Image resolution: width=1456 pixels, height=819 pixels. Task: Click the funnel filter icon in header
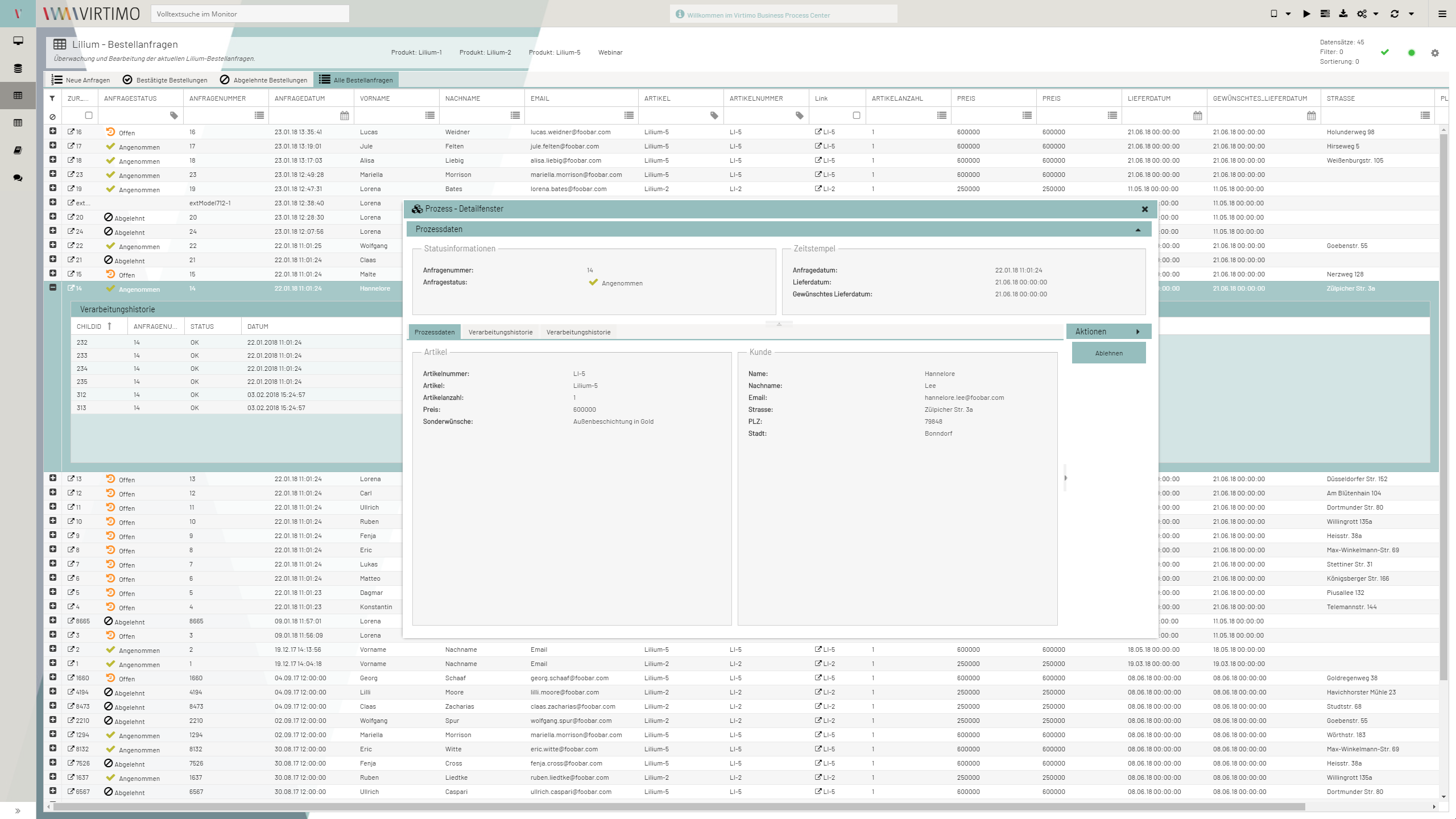(52, 98)
